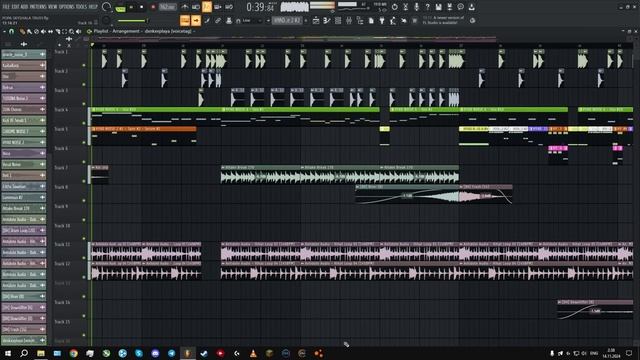Toggle the metronome icon
The height and width of the screenshot is (360, 640).
point(185,7)
